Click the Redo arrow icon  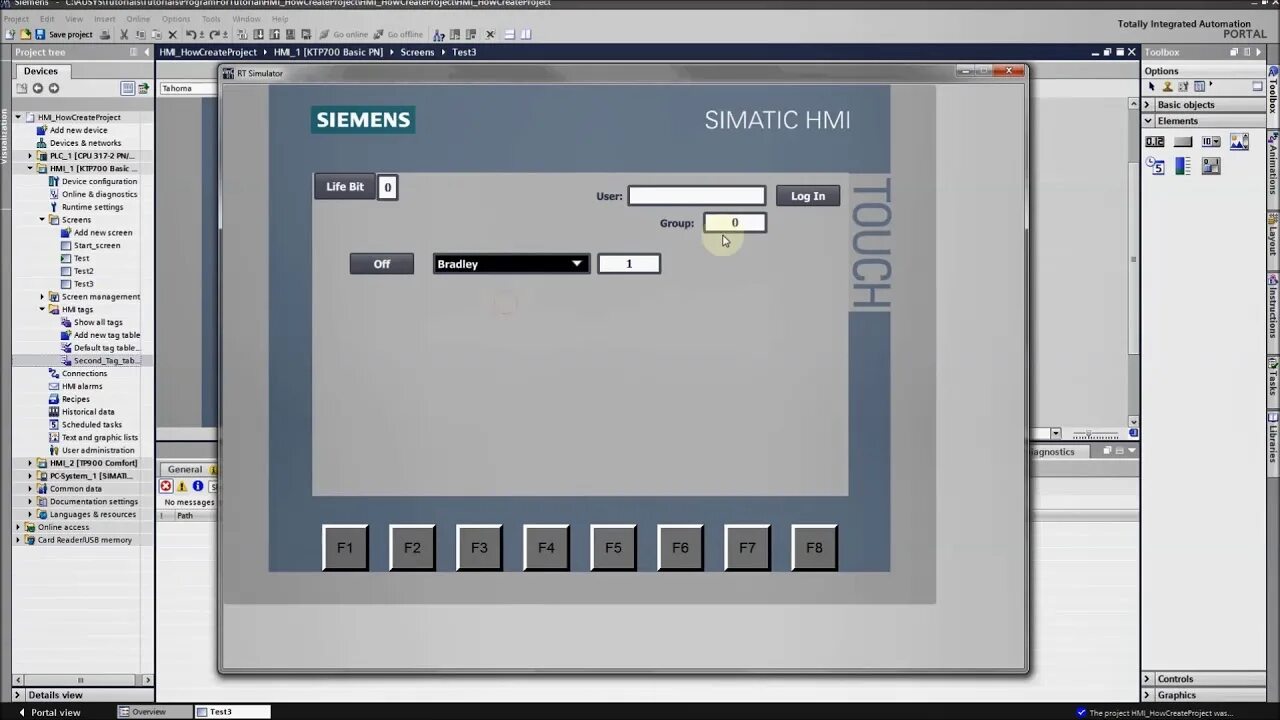(215, 34)
